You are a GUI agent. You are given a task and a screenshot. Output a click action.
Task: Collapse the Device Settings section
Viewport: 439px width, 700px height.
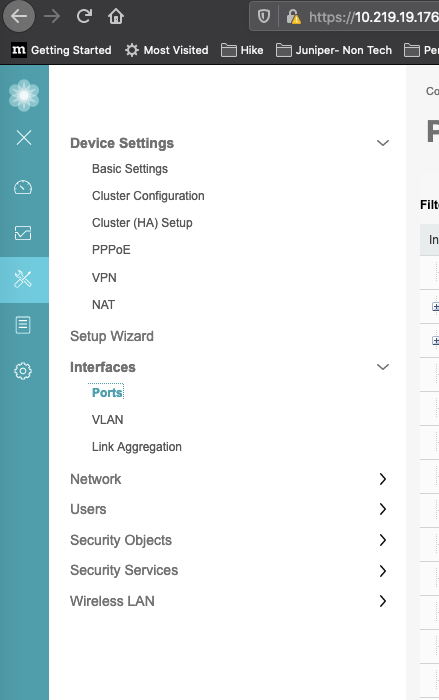383,143
